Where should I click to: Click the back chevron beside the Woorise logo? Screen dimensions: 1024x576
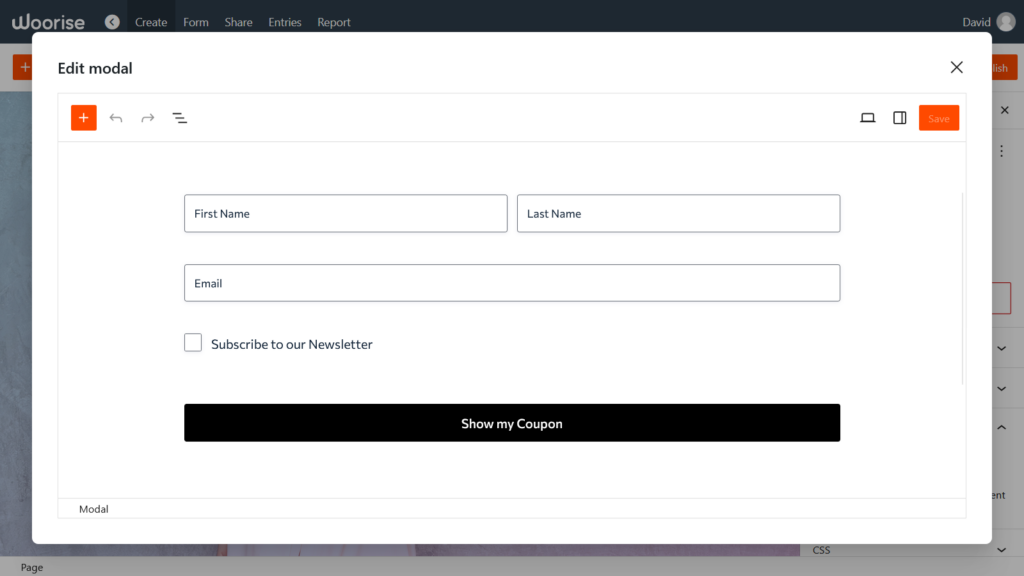coord(111,21)
